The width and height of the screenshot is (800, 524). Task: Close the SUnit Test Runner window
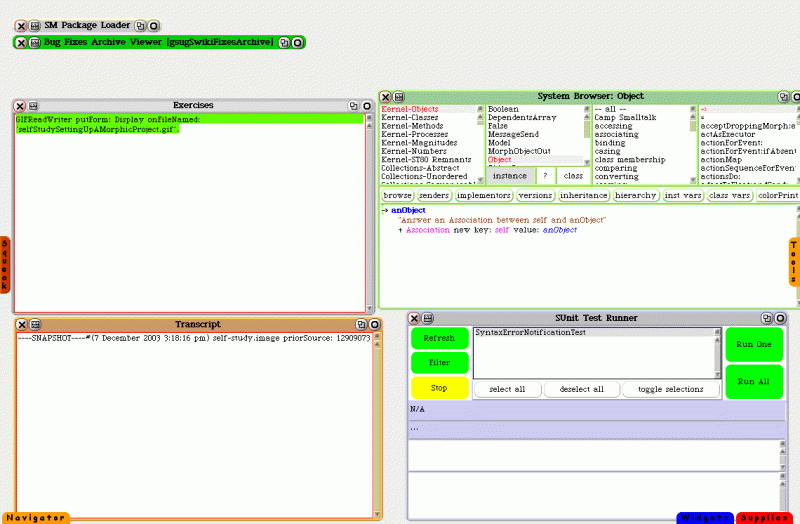414,318
